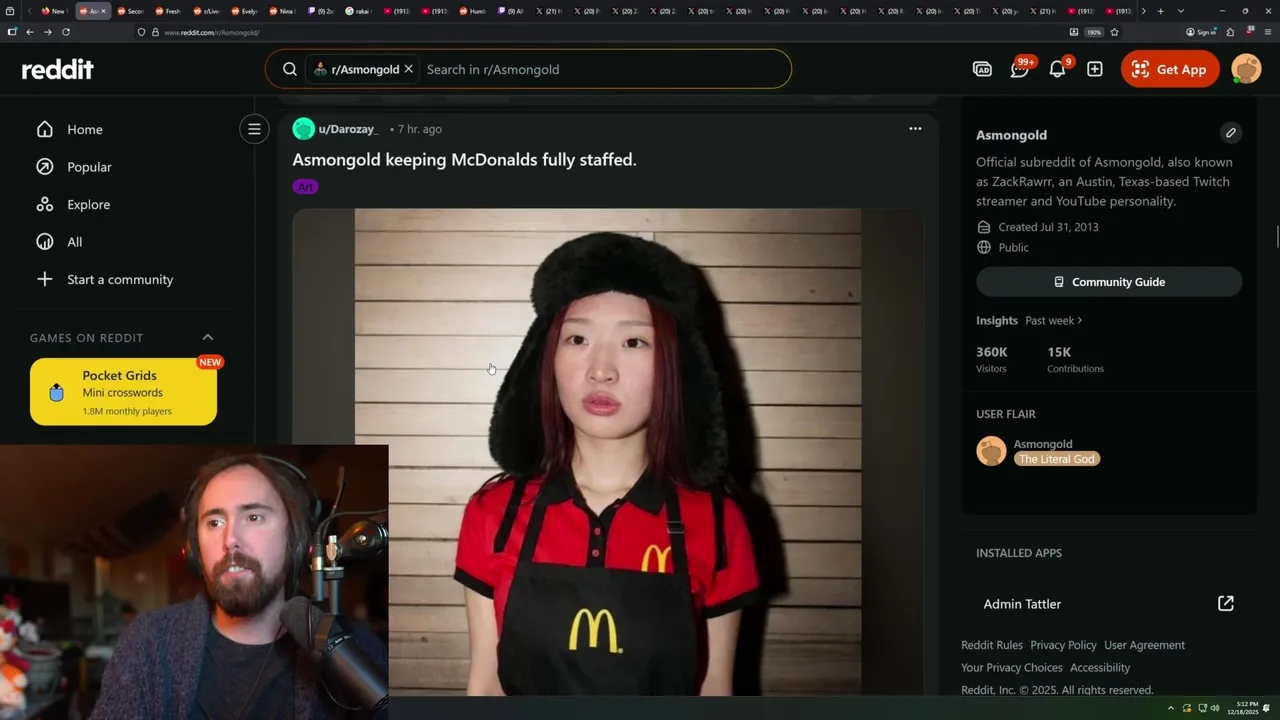Image resolution: width=1280 pixels, height=720 pixels.
Task: Click the shield tracking protection icon
Action: pyautogui.click(x=141, y=32)
